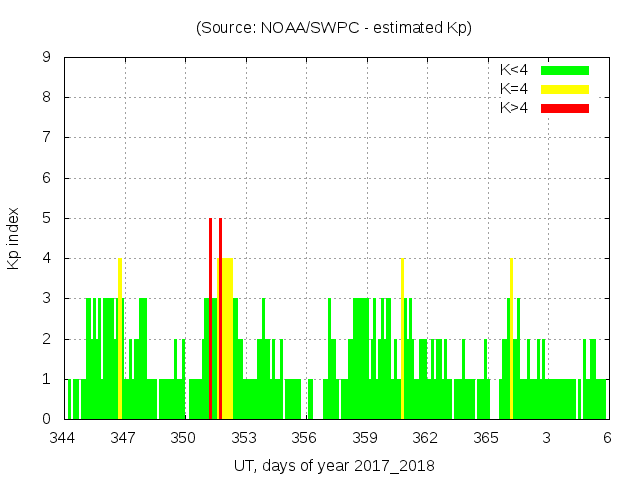Click the 344 tick label on x-axis
640x480 pixels.
(x=63, y=438)
